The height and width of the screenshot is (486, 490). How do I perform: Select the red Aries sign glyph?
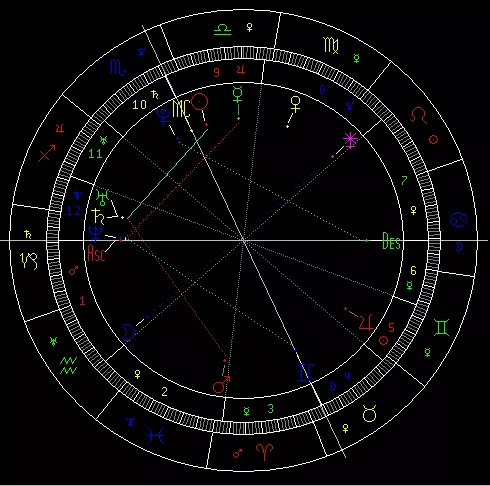264,452
